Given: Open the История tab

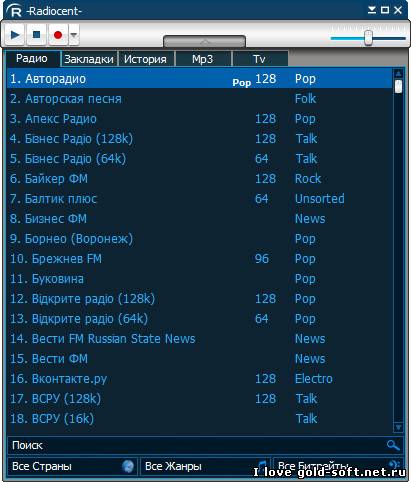Looking at the screenshot, I should click(145, 59).
